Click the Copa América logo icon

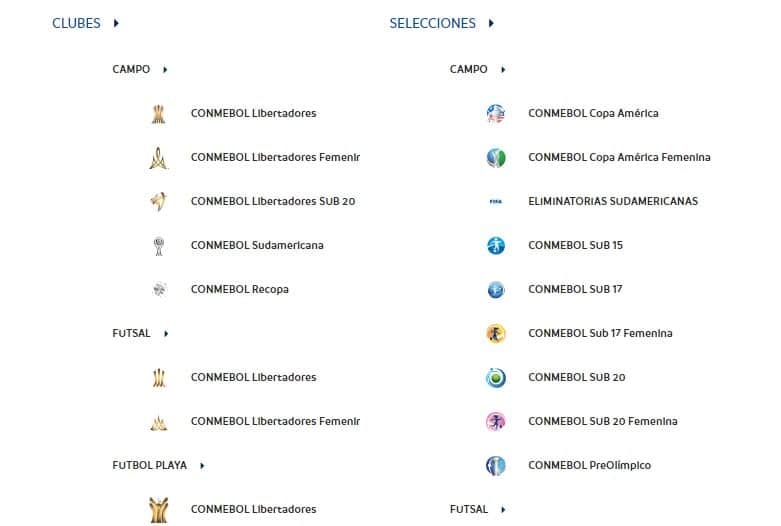click(x=496, y=114)
